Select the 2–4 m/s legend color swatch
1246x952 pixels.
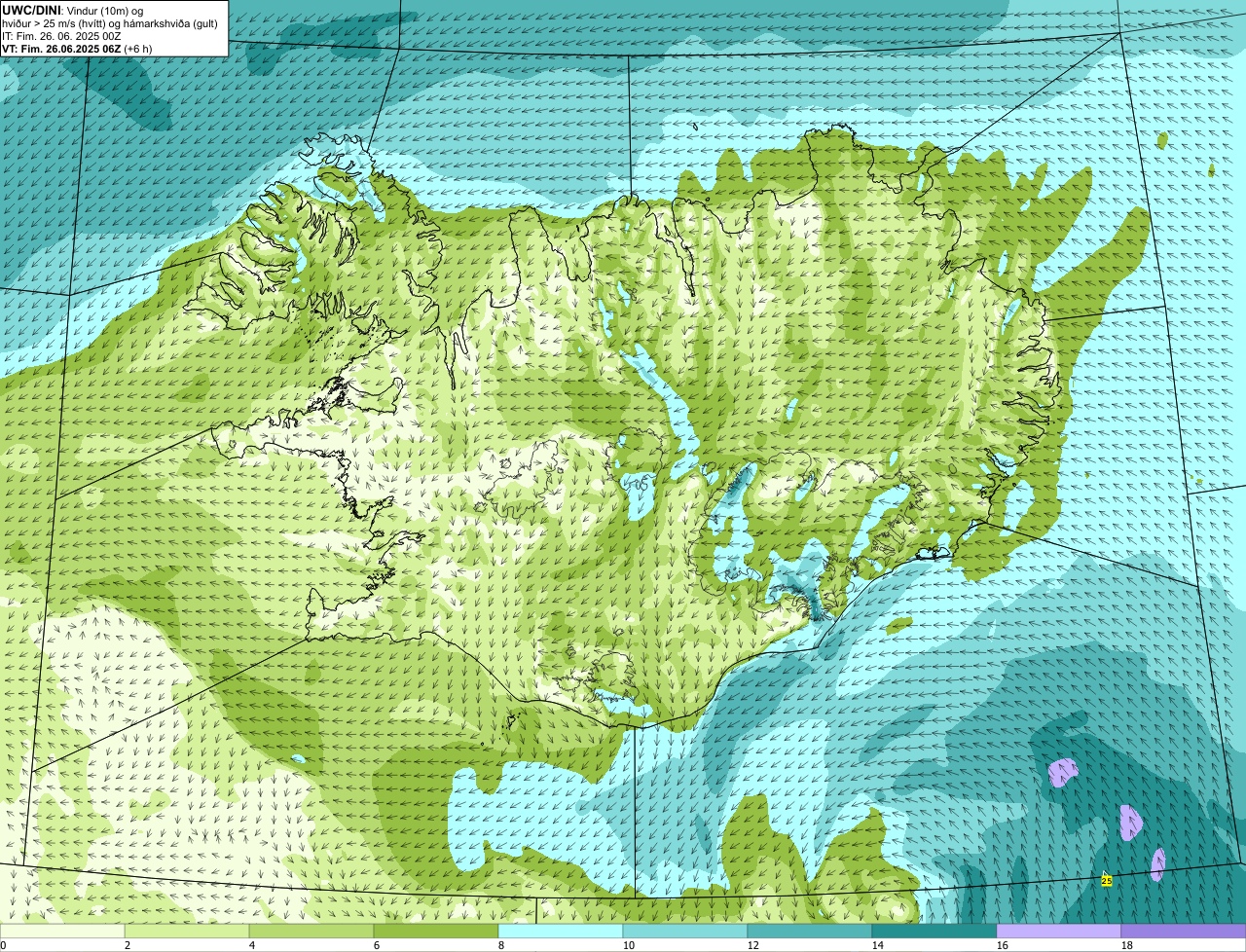coord(187,932)
